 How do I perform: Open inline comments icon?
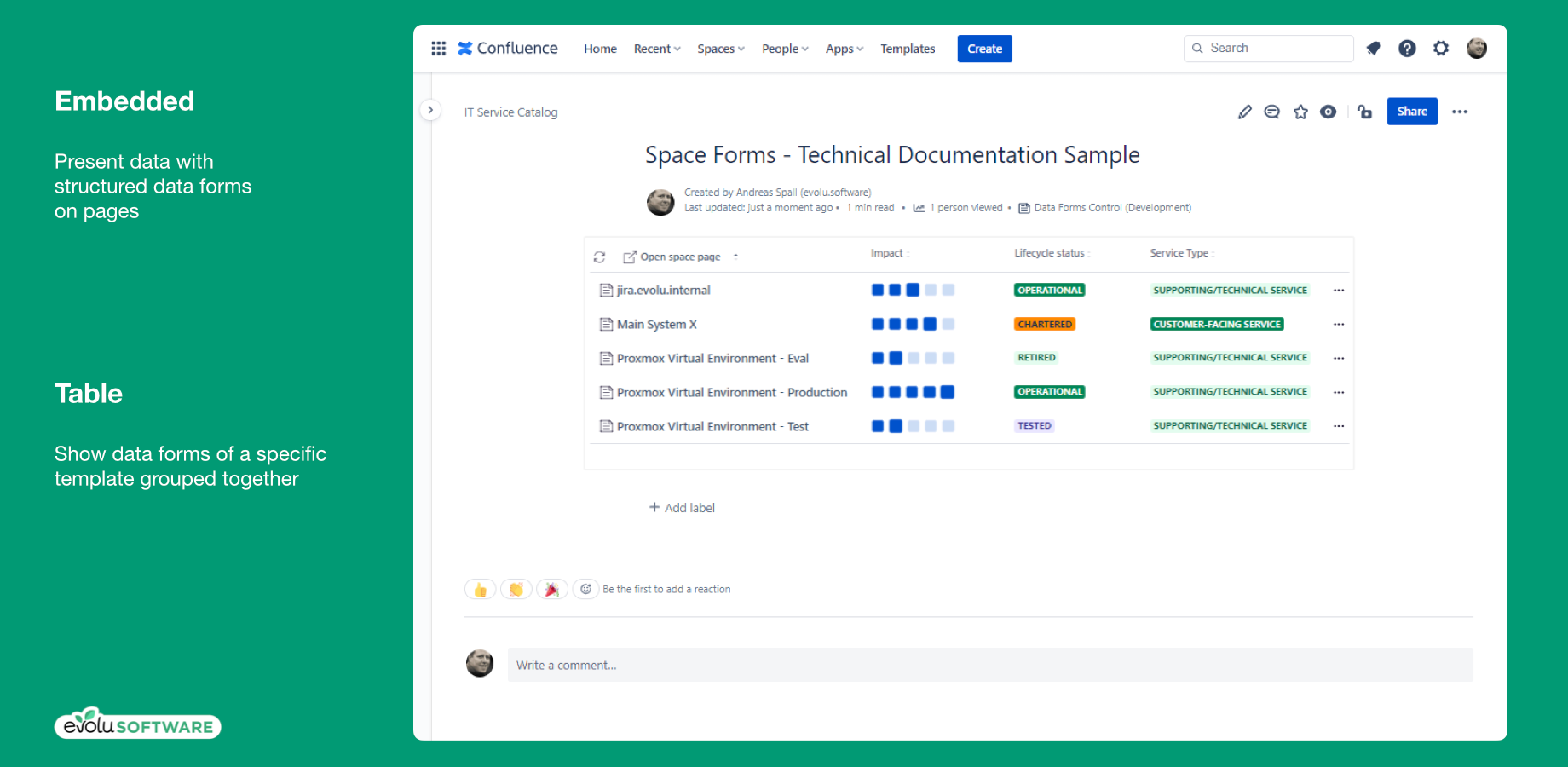(1272, 112)
